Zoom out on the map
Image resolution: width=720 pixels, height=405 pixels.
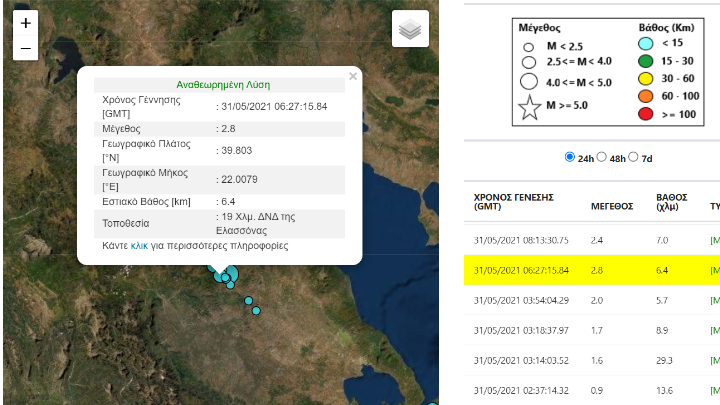coord(25,49)
